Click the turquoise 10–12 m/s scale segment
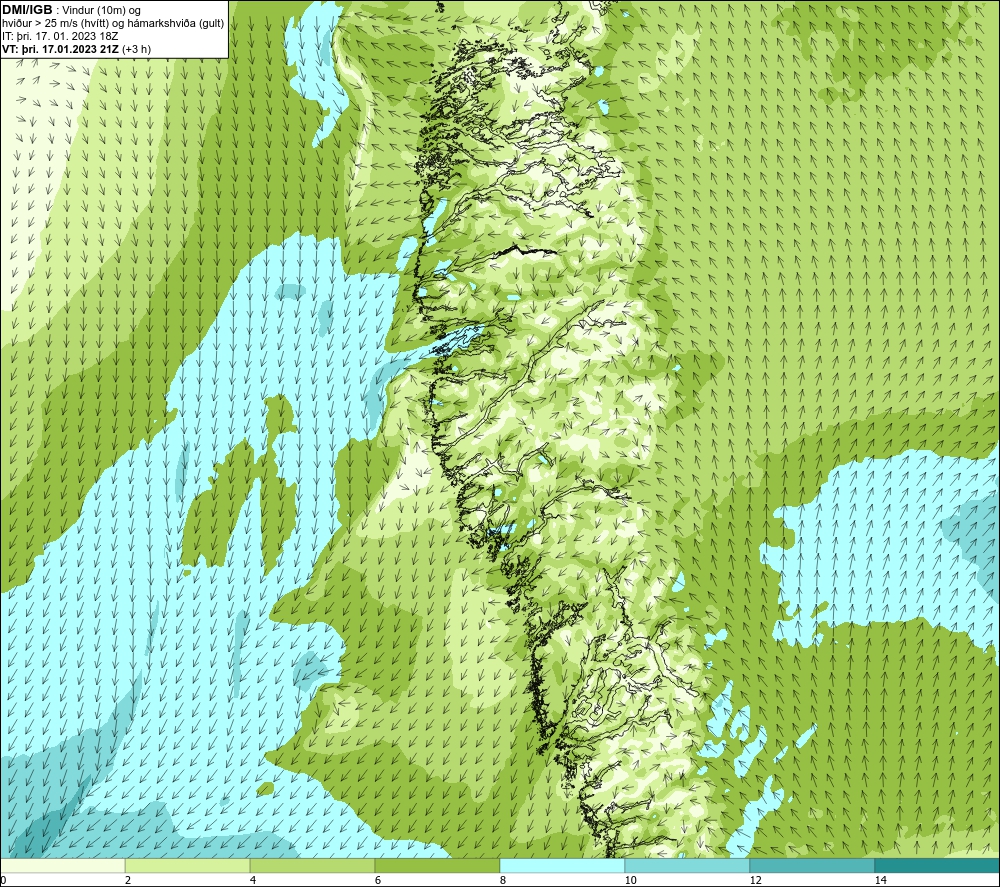Screen dimensions: 1000x887 688,865
